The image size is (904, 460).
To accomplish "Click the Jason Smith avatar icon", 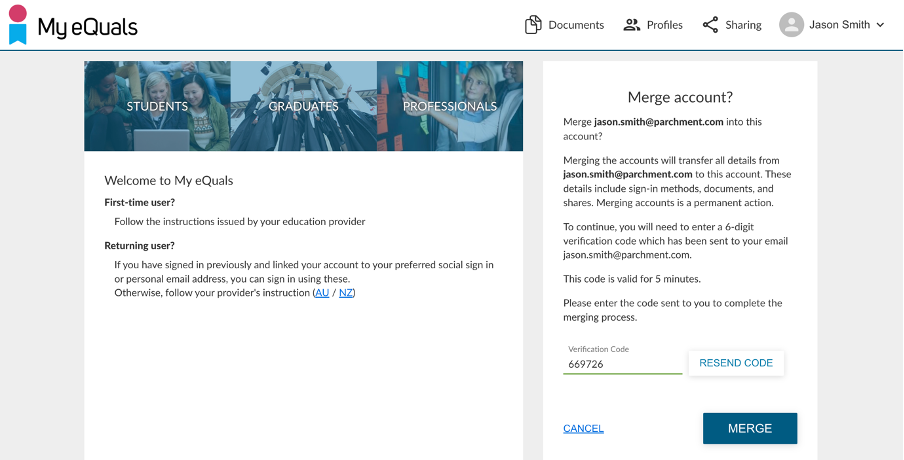I will [791, 25].
